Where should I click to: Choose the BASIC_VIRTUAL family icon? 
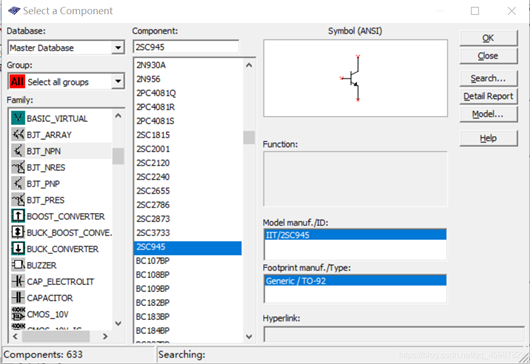[18, 118]
